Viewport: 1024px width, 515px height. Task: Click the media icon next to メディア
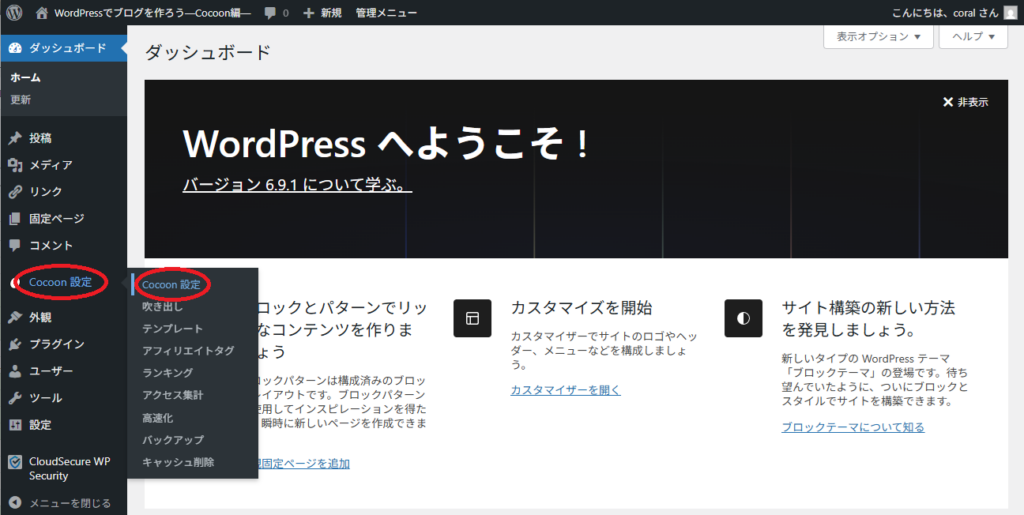tap(16, 165)
